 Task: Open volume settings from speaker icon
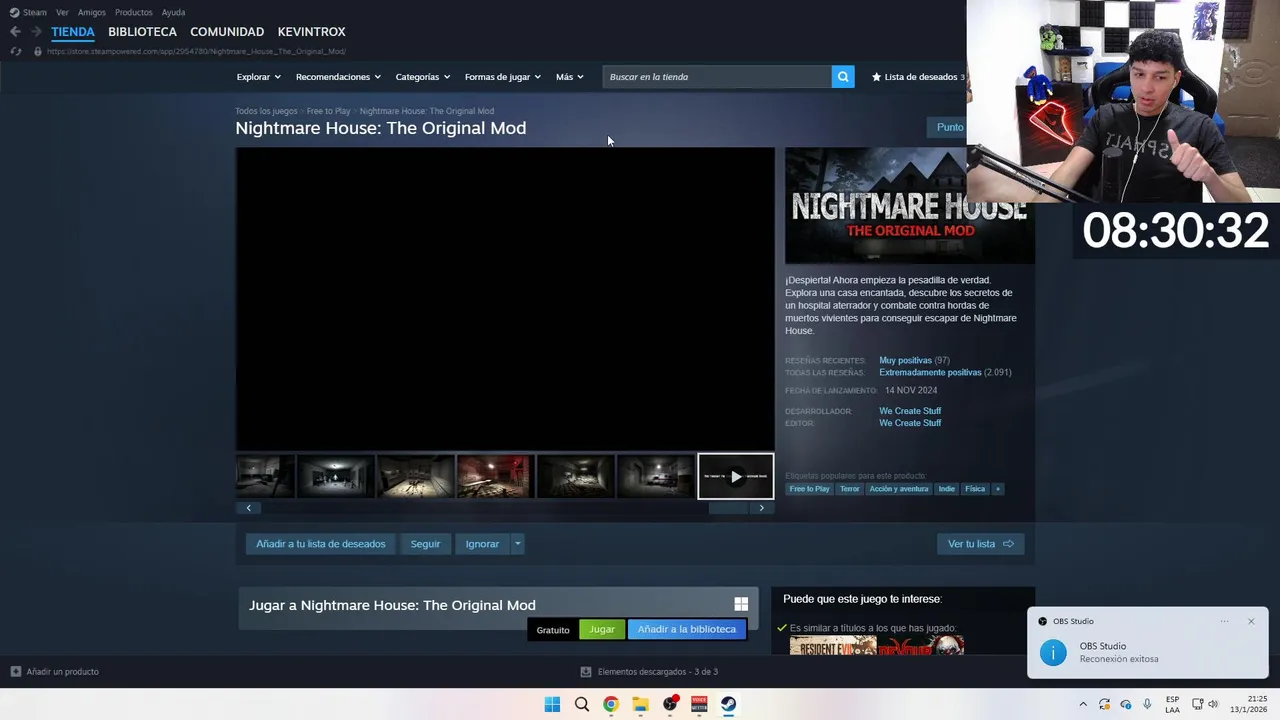pyautogui.click(x=1213, y=704)
